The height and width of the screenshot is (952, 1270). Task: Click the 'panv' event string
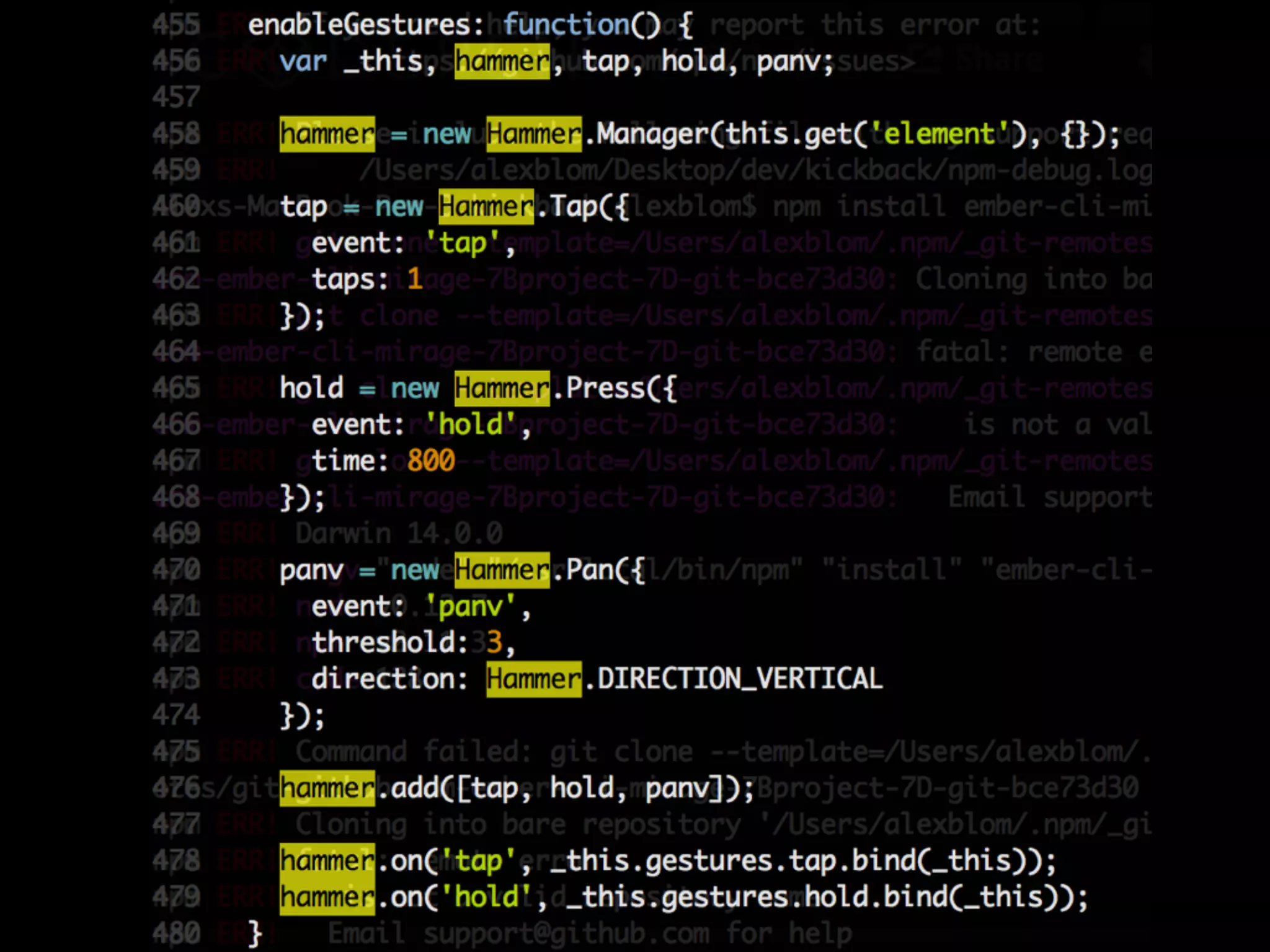(x=470, y=607)
